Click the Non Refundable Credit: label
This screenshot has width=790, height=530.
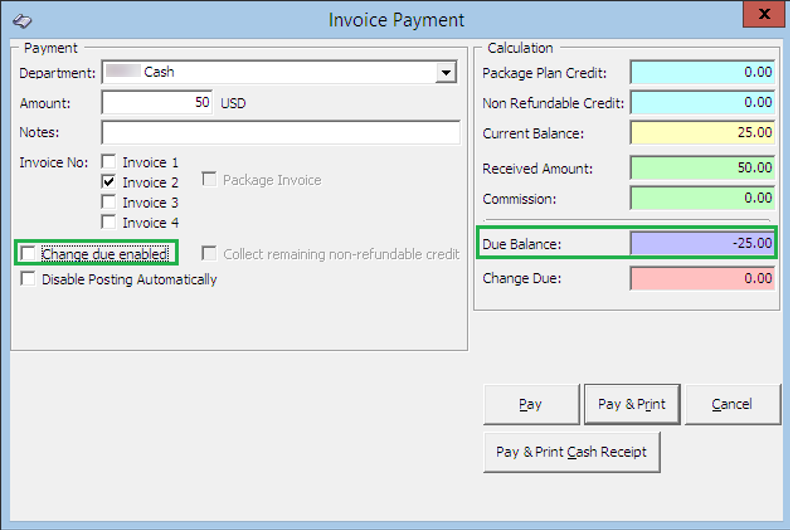[x=553, y=103]
